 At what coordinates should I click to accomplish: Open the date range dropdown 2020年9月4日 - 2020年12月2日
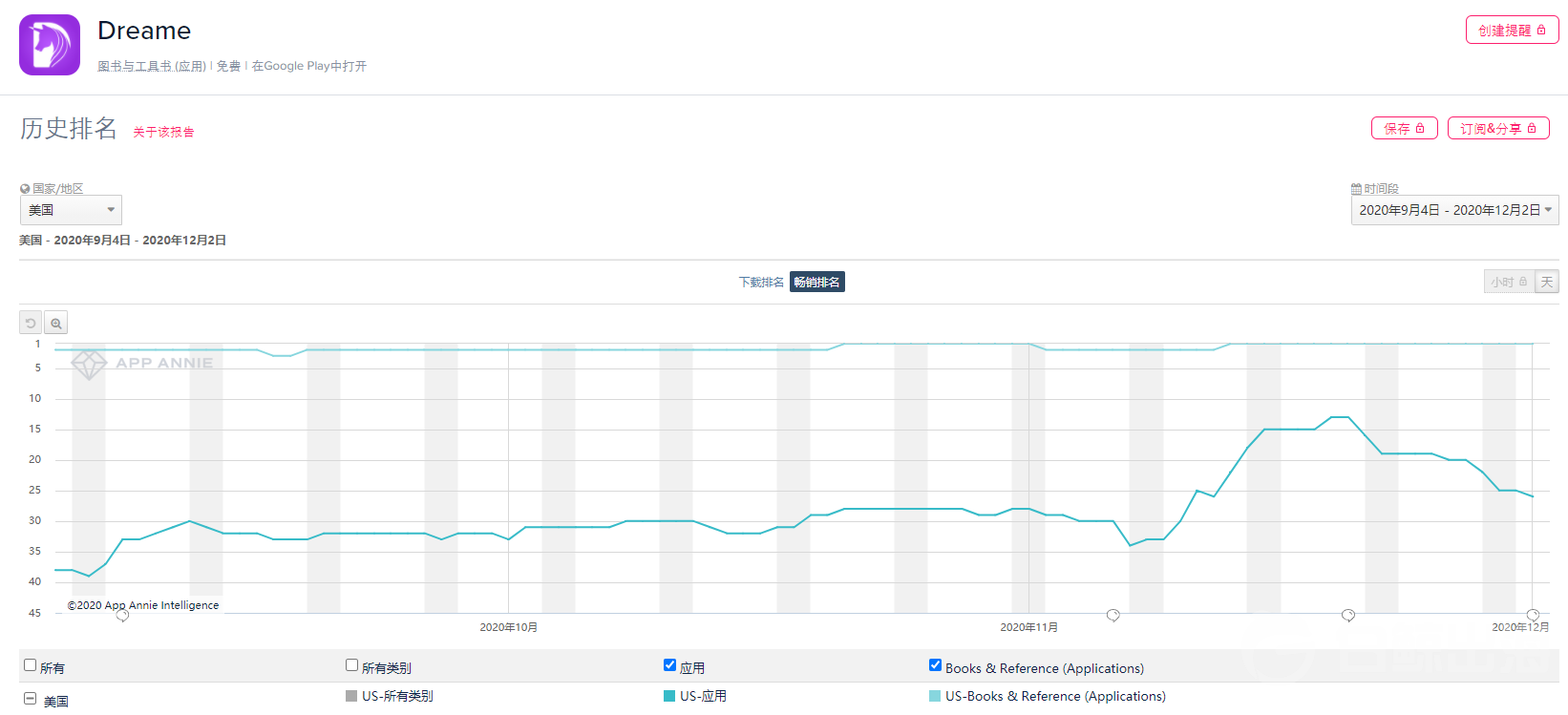[1455, 210]
